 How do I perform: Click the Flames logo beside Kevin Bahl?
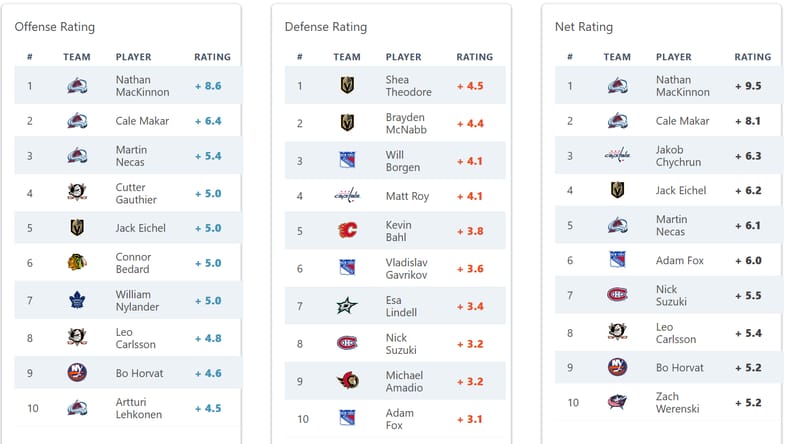point(347,231)
